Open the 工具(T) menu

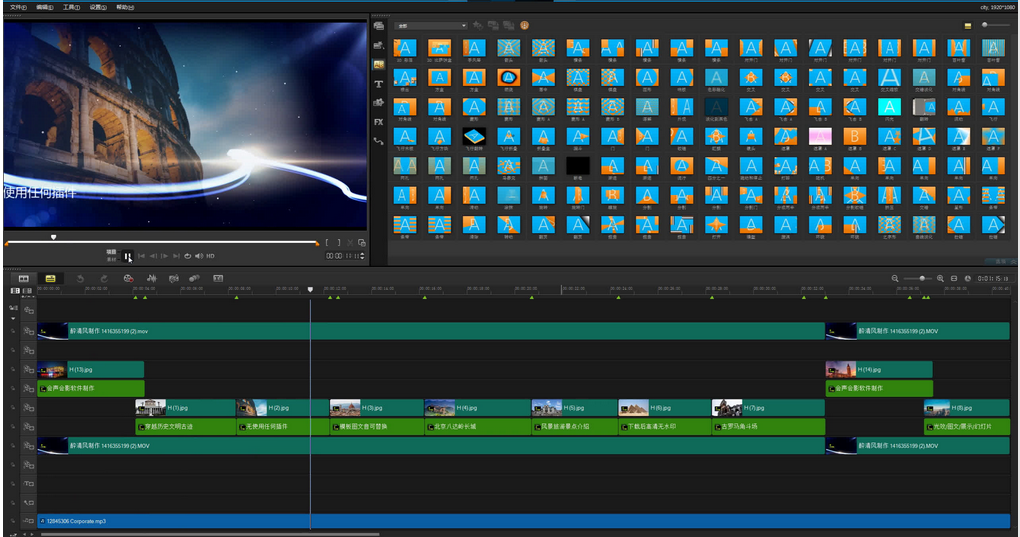[71, 7]
